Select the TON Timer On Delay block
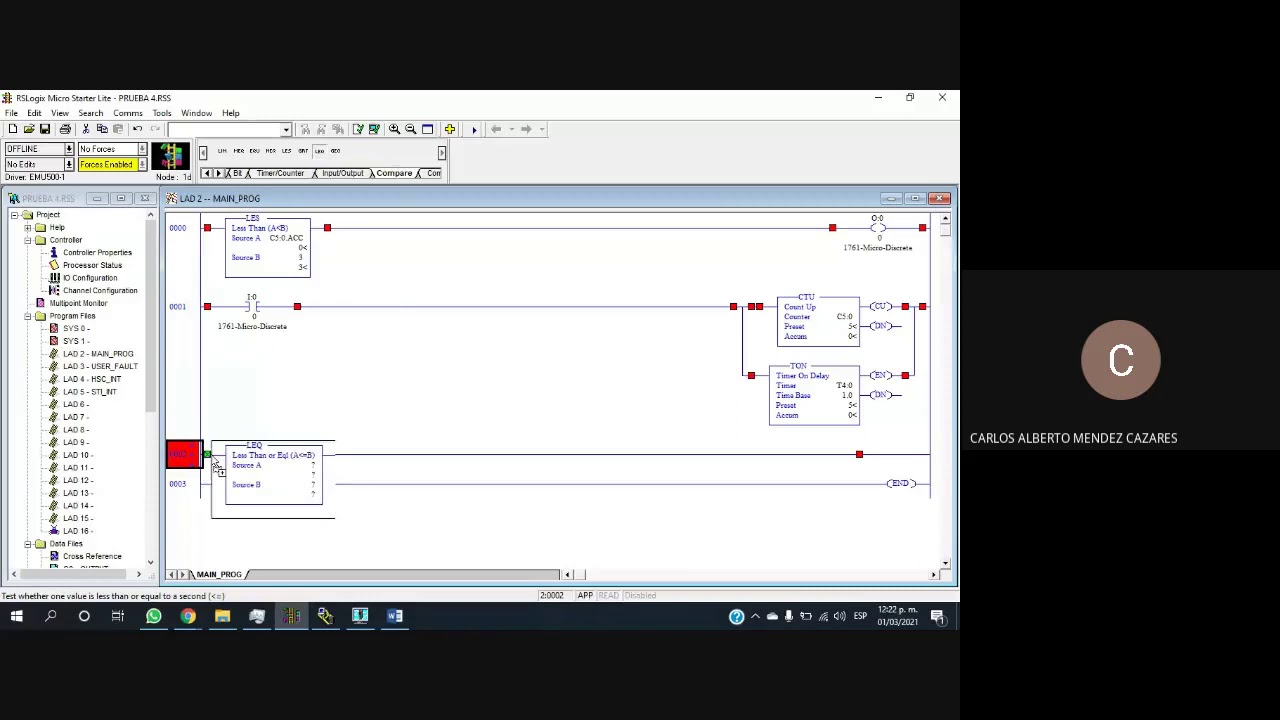 [814, 394]
